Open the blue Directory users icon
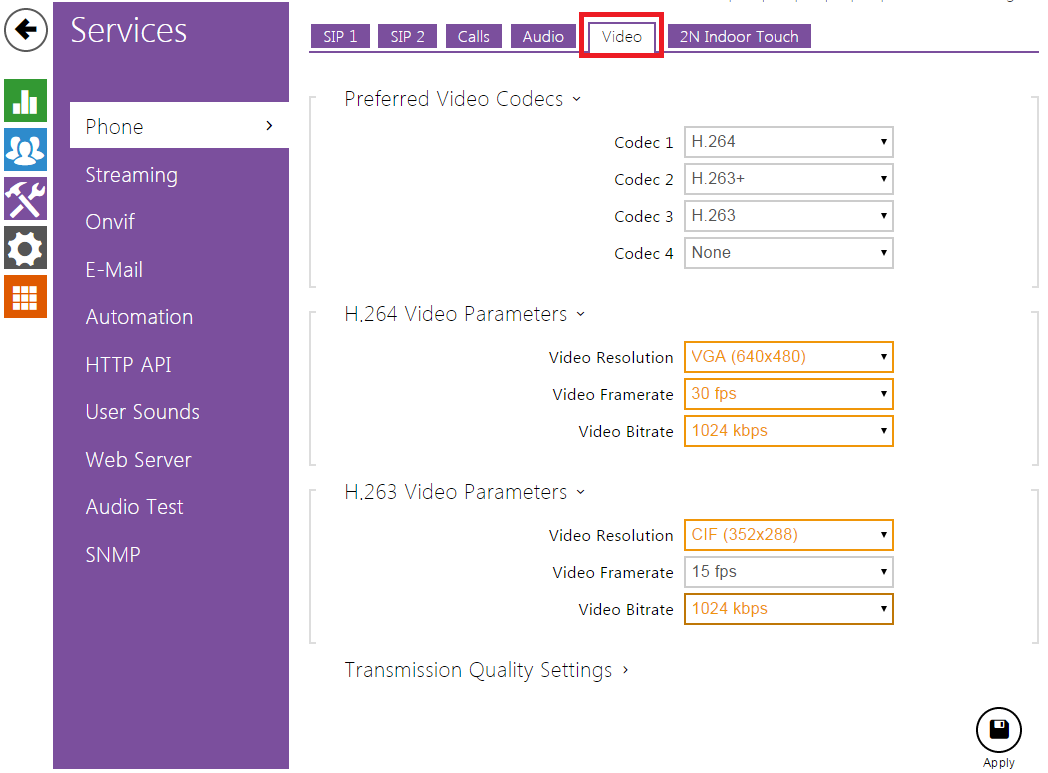 [25, 150]
